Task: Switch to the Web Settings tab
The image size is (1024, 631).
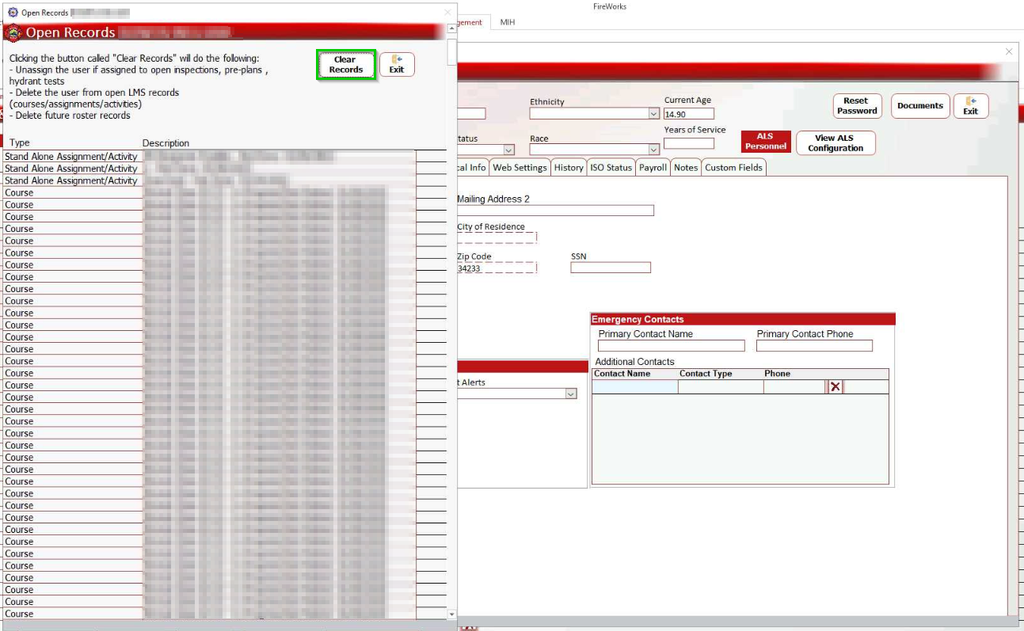Action: [520, 168]
